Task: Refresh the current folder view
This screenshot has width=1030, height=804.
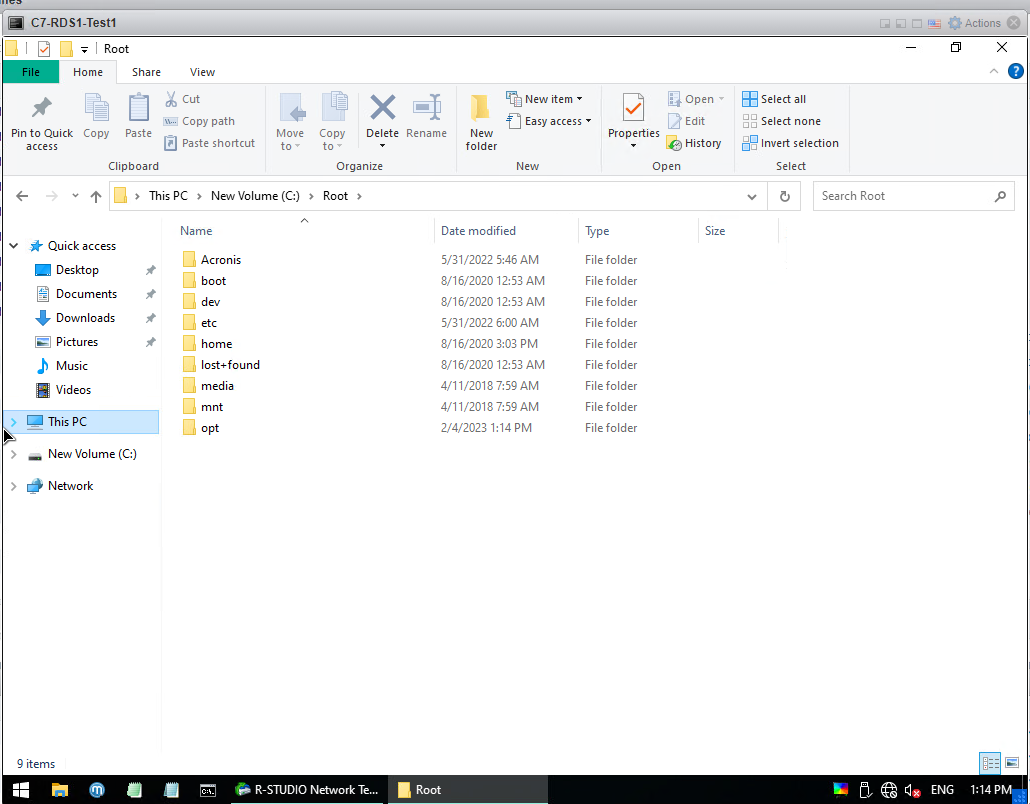Action: click(785, 197)
